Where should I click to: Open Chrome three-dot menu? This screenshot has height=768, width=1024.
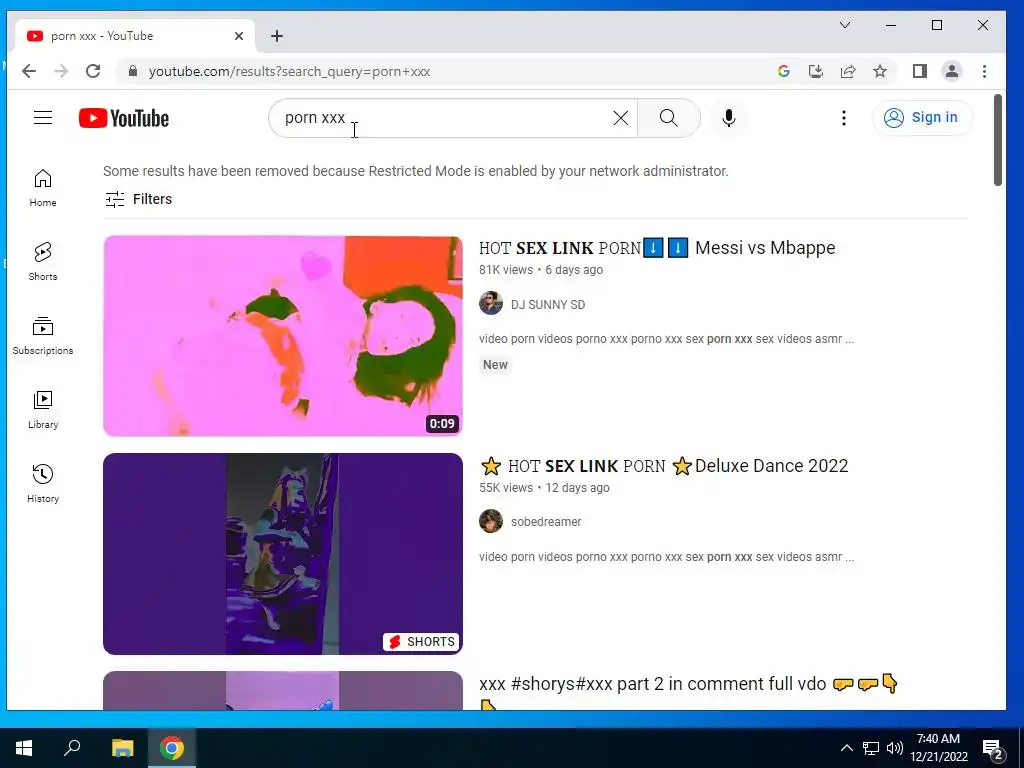[x=984, y=71]
